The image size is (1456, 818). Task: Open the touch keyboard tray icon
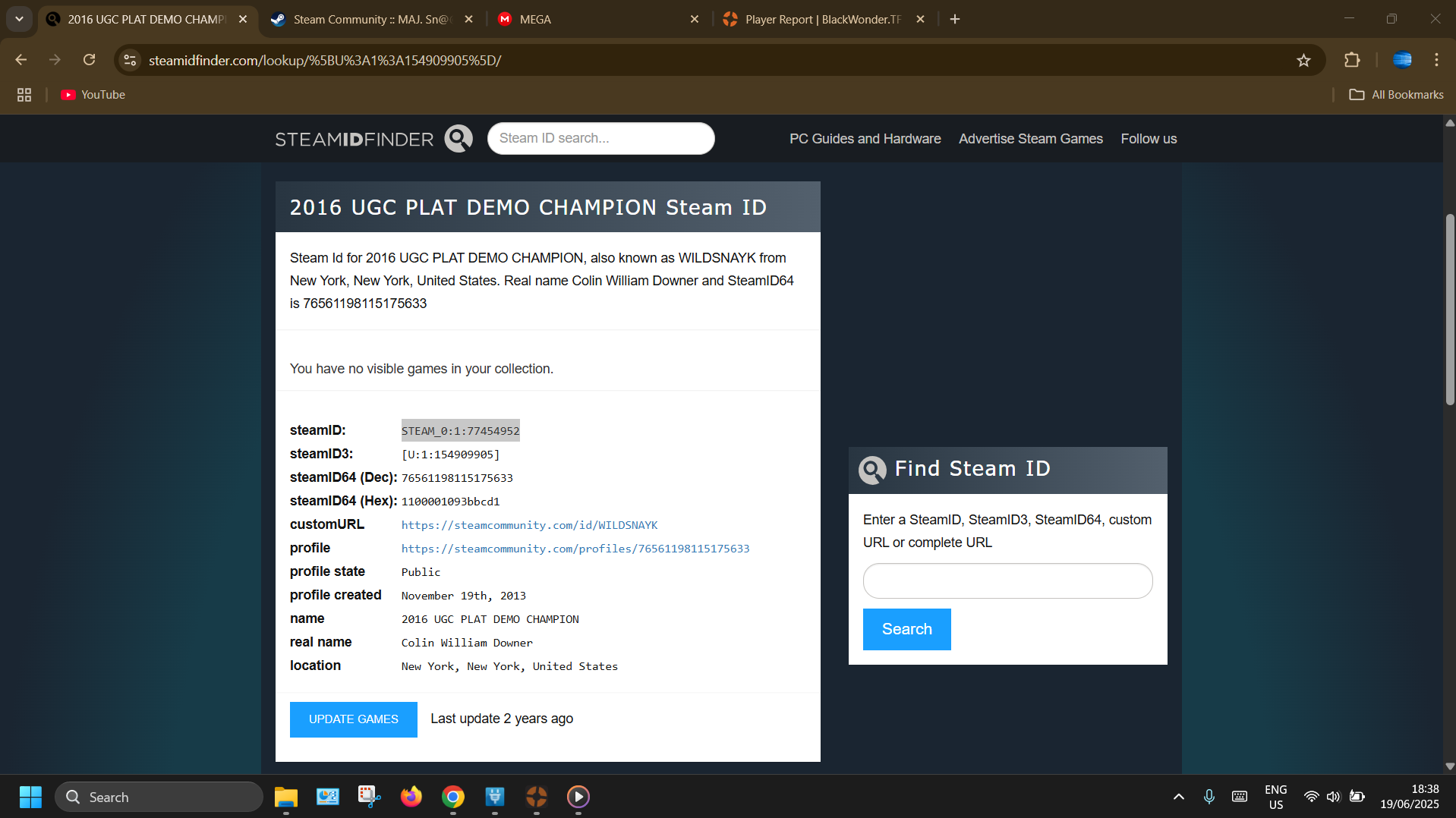click(1240, 797)
